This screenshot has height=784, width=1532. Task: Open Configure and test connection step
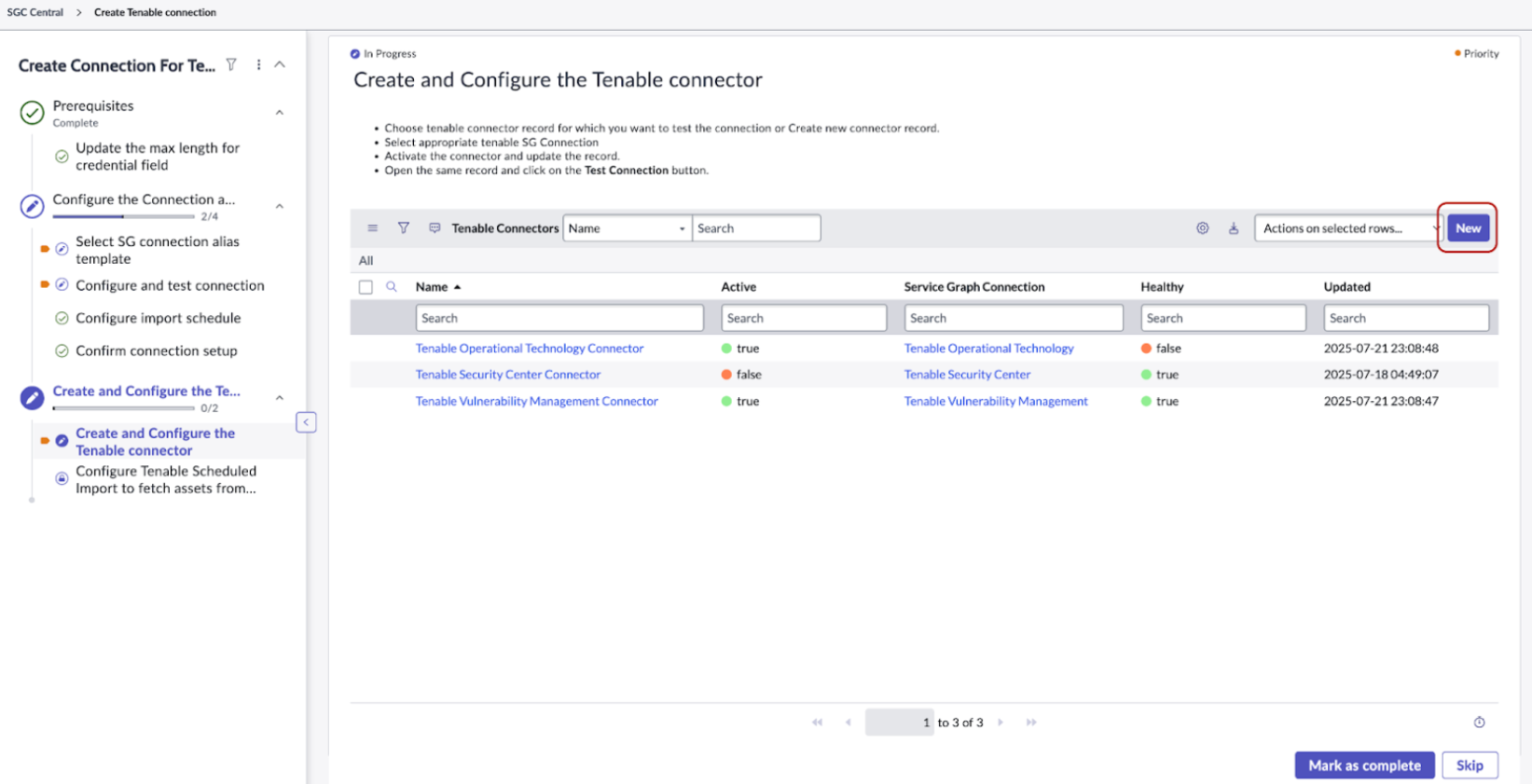point(170,285)
